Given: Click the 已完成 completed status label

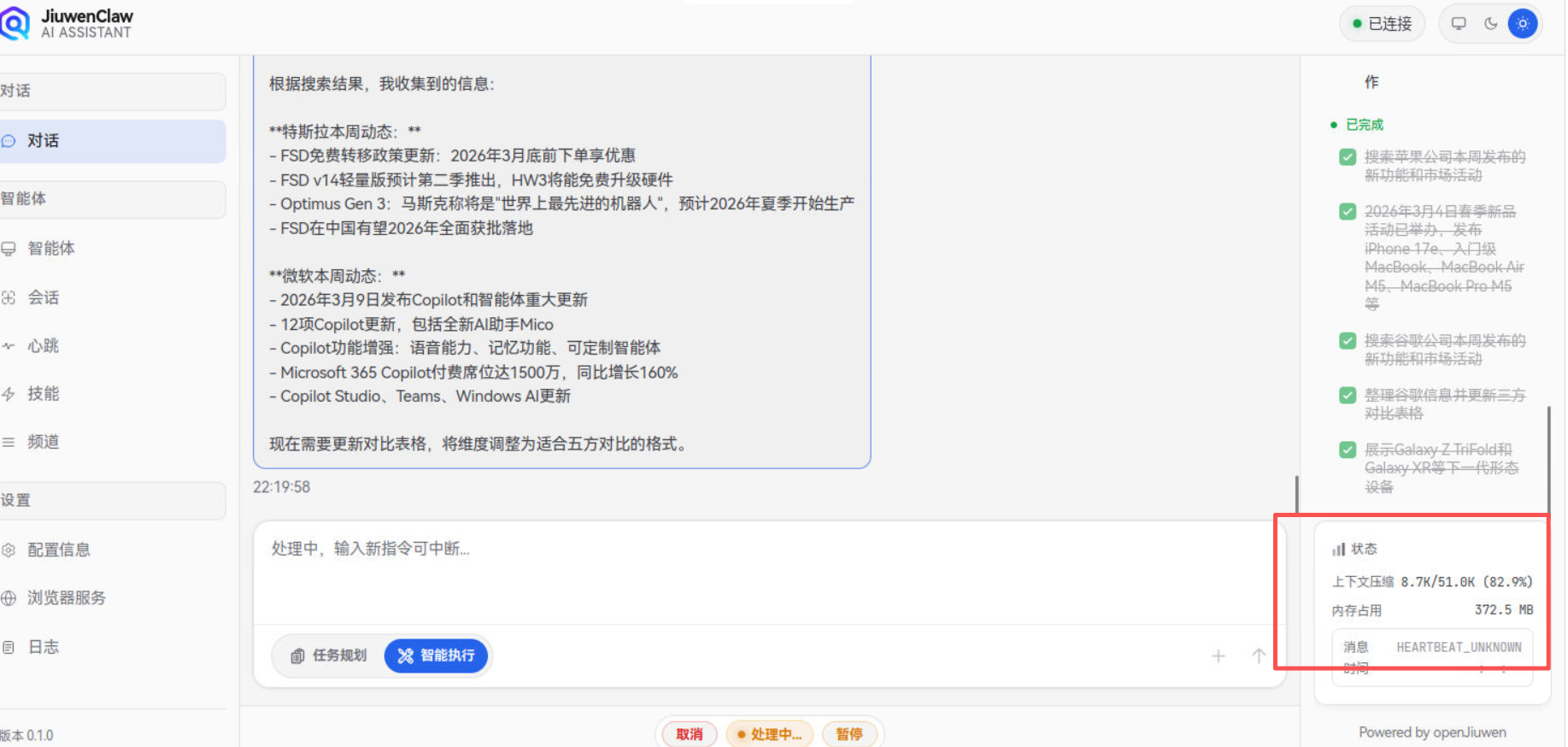Looking at the screenshot, I should (x=1364, y=125).
